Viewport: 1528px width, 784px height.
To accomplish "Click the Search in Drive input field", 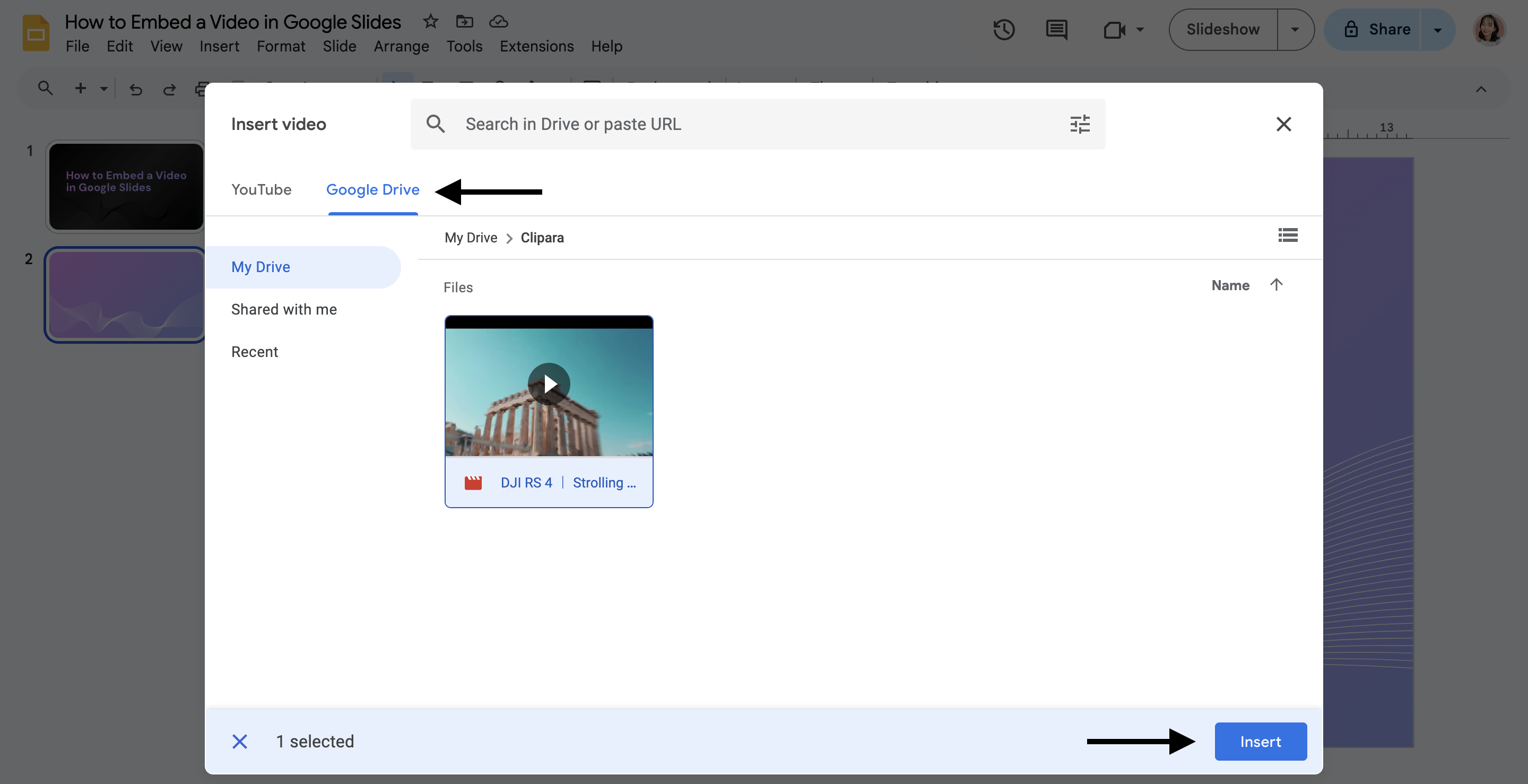I will click(x=758, y=124).
